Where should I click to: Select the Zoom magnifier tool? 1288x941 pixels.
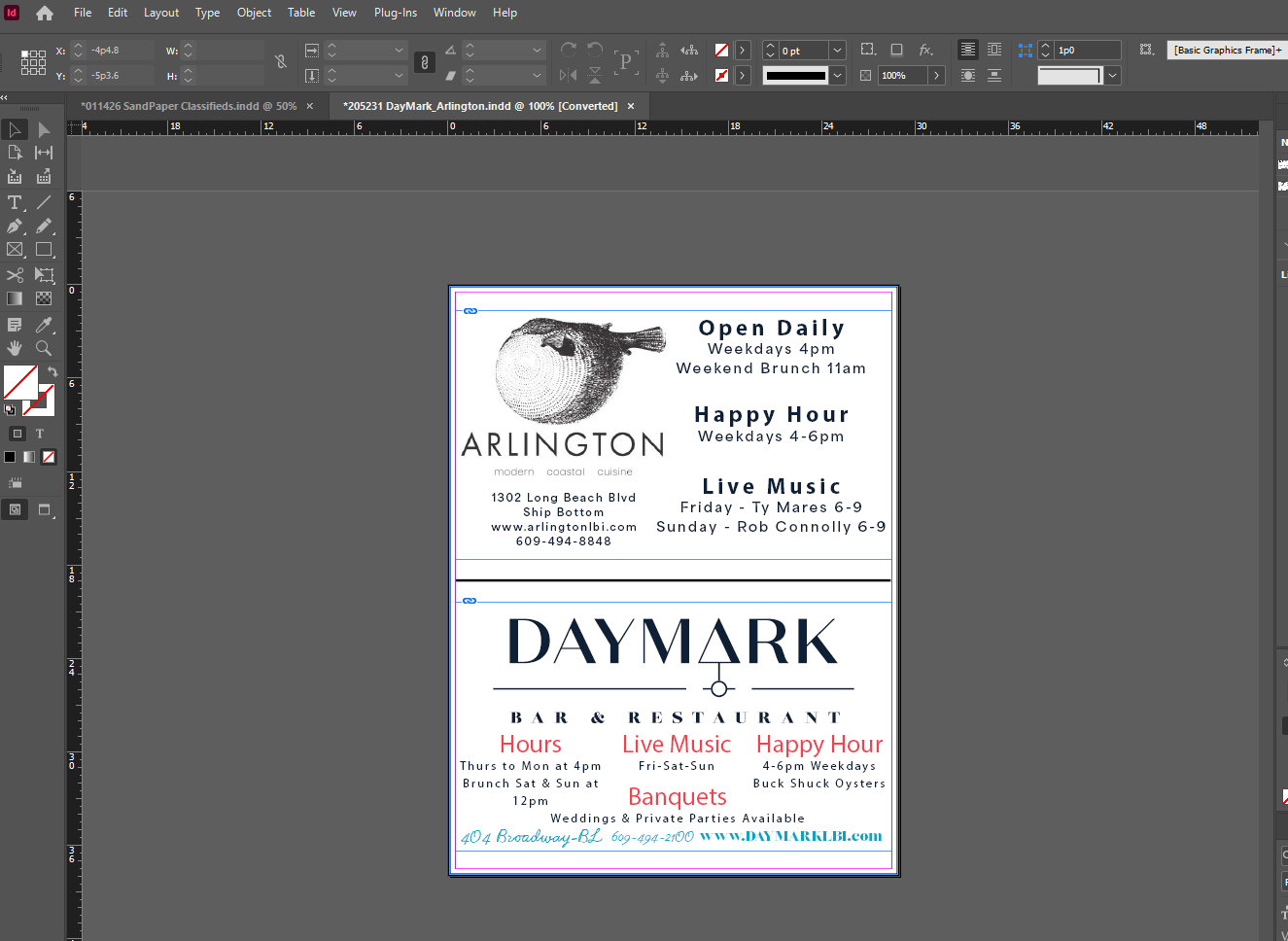[44, 348]
